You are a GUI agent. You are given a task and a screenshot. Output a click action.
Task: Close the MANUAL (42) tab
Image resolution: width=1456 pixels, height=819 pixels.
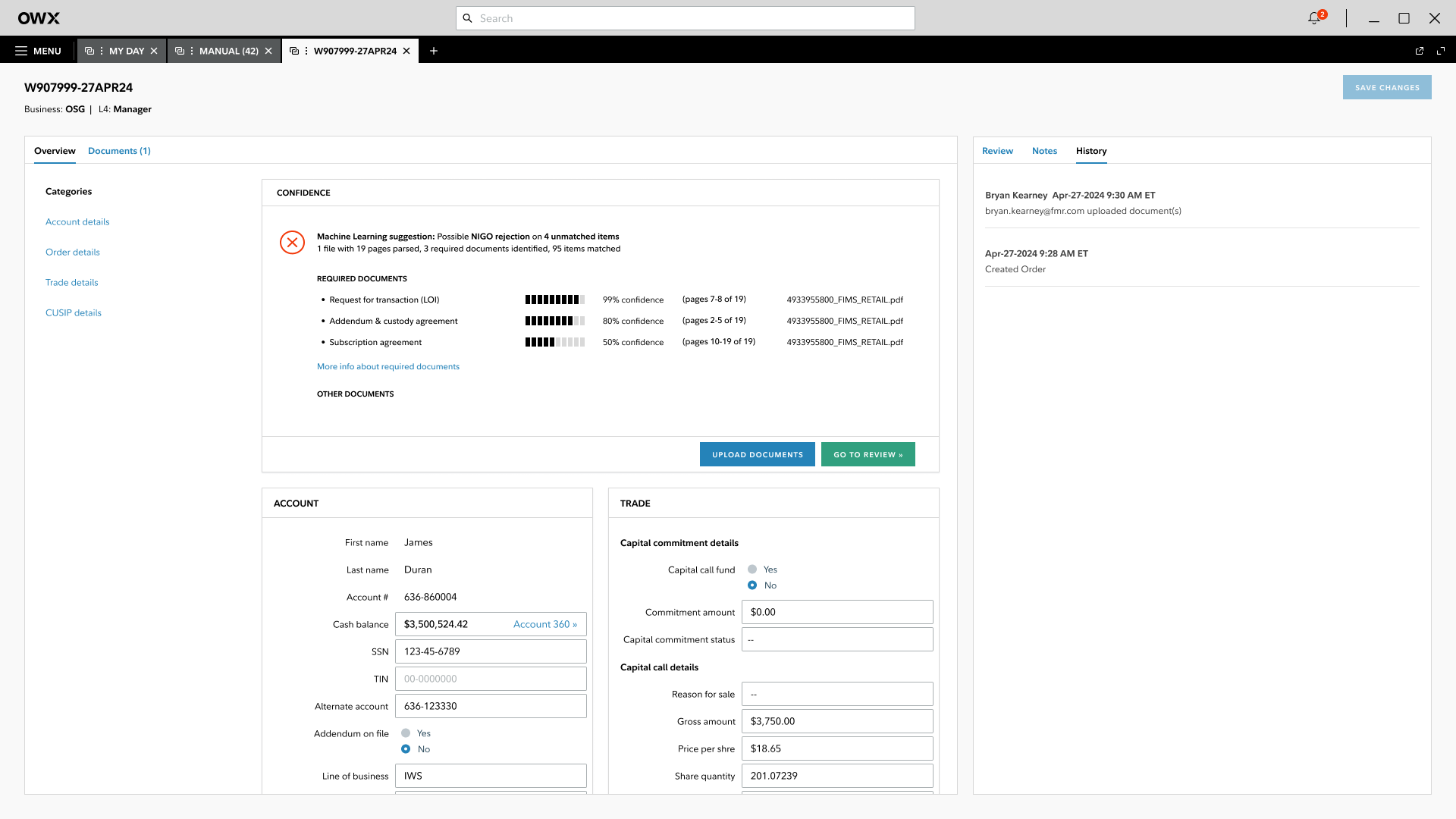(x=268, y=51)
